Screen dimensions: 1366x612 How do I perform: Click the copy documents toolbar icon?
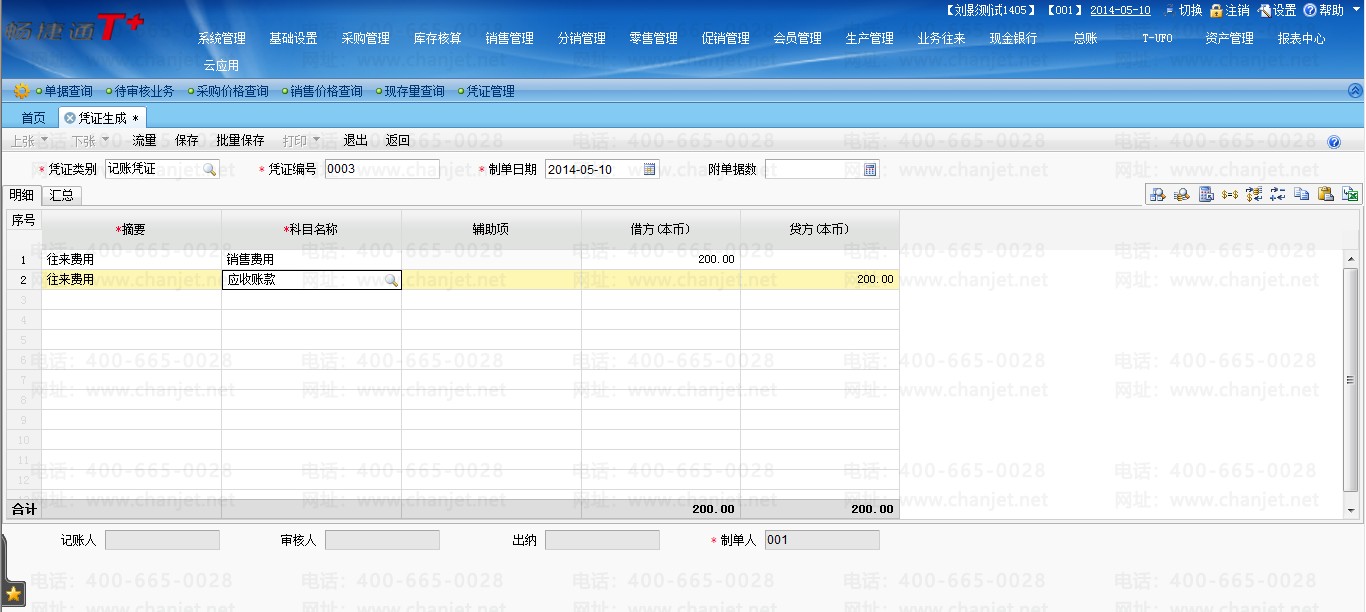click(x=1302, y=195)
